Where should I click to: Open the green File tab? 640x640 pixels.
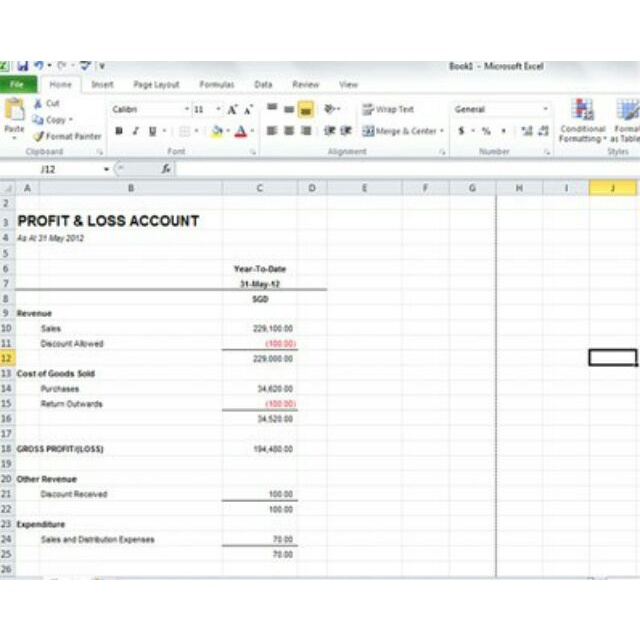(18, 85)
